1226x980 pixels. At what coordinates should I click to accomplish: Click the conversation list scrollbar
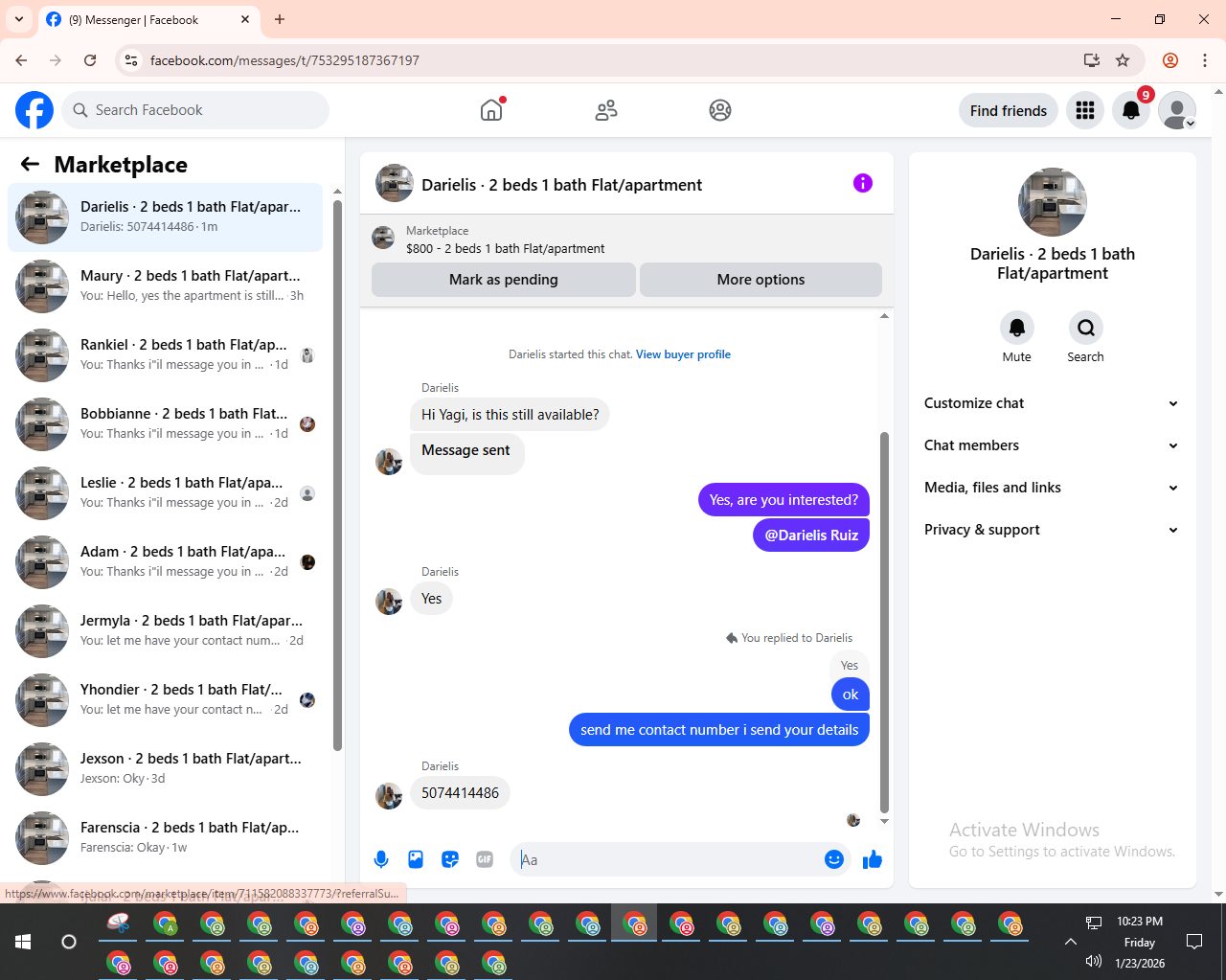337,474
